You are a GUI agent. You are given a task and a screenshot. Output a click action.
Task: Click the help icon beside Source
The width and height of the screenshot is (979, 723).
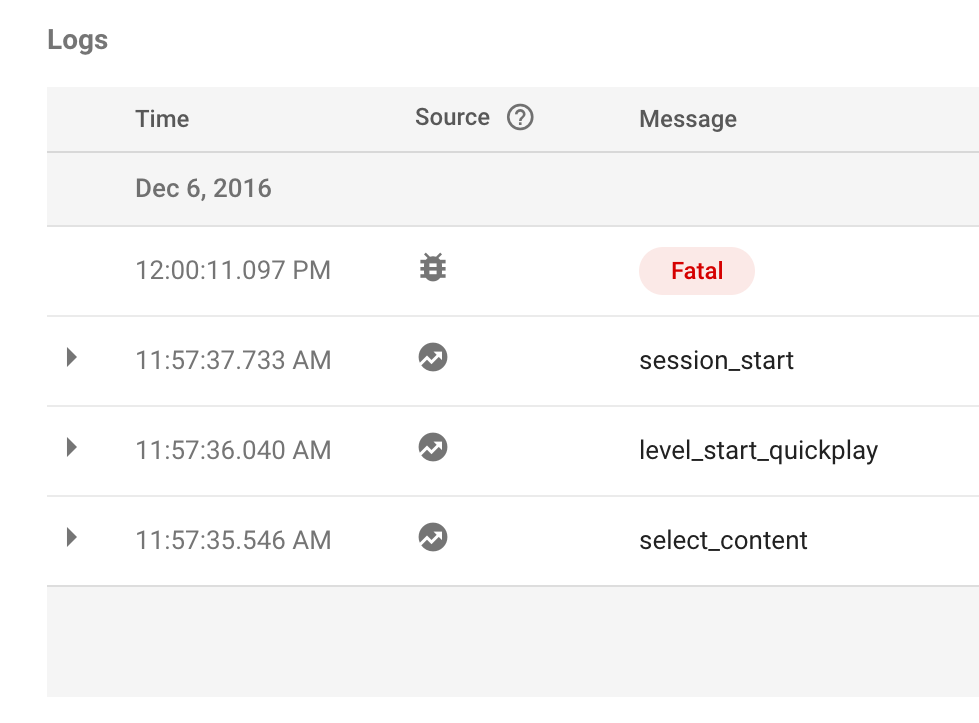[x=520, y=118]
